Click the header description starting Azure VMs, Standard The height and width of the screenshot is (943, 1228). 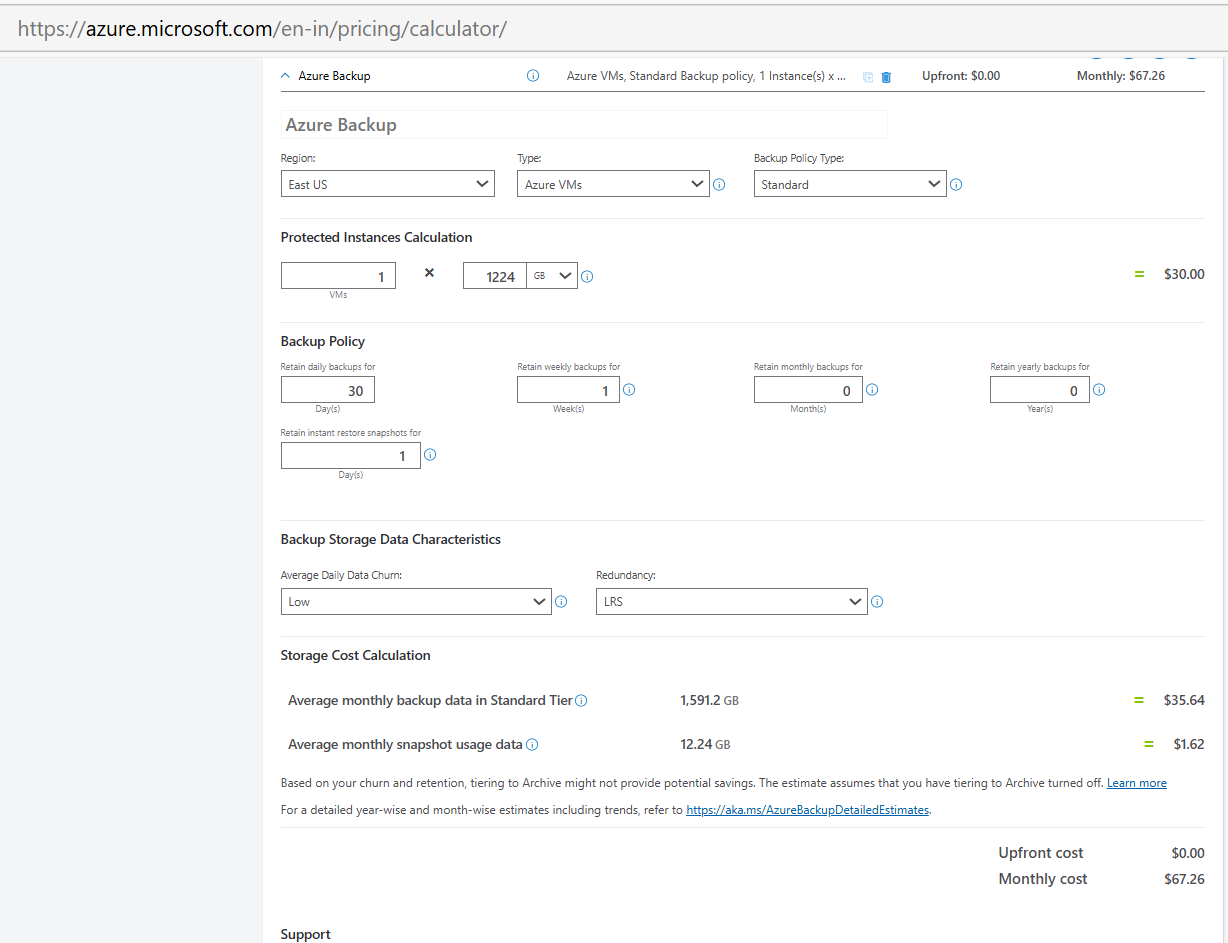coord(706,76)
